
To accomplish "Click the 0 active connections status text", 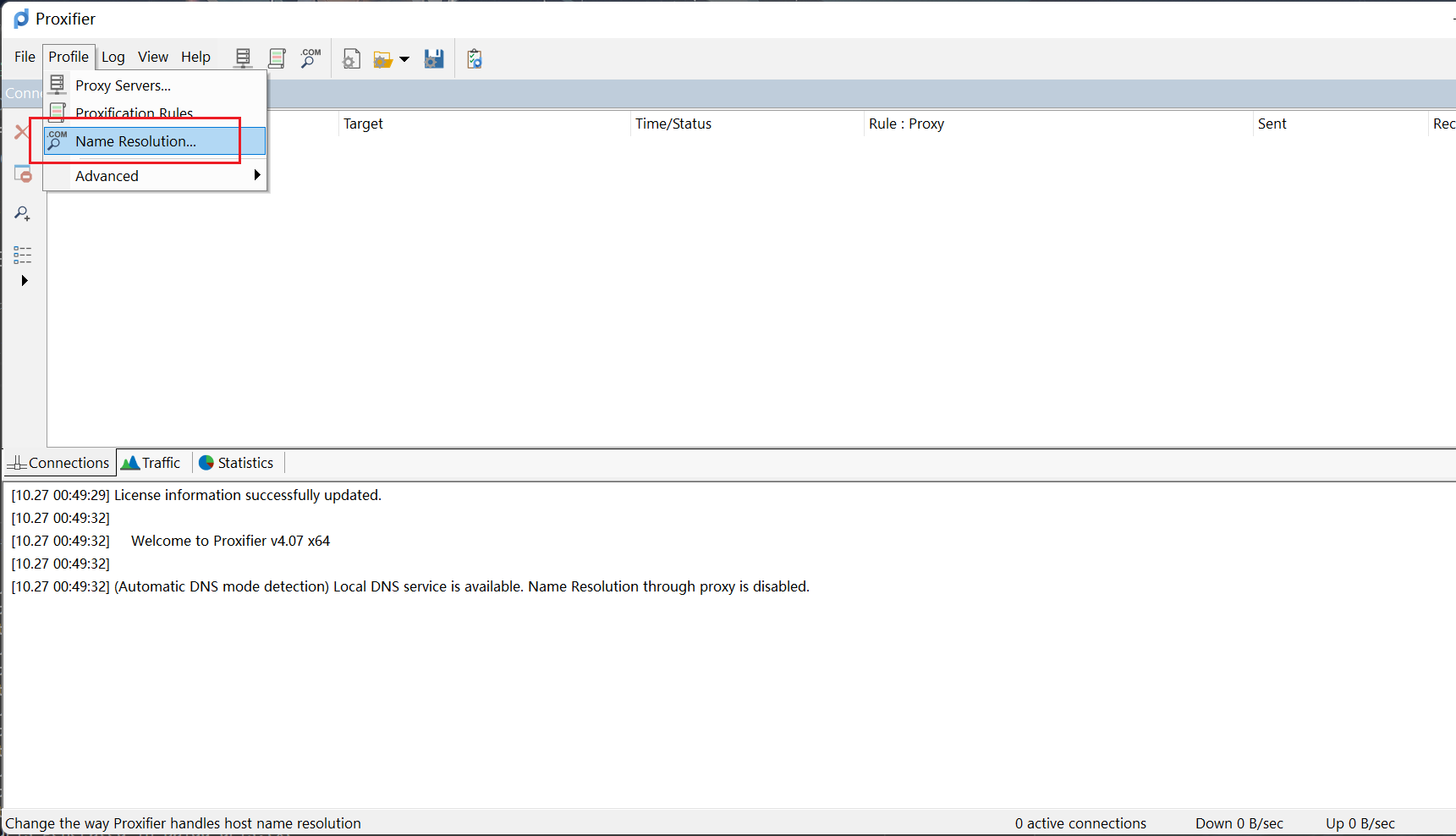I will (x=1080, y=823).
